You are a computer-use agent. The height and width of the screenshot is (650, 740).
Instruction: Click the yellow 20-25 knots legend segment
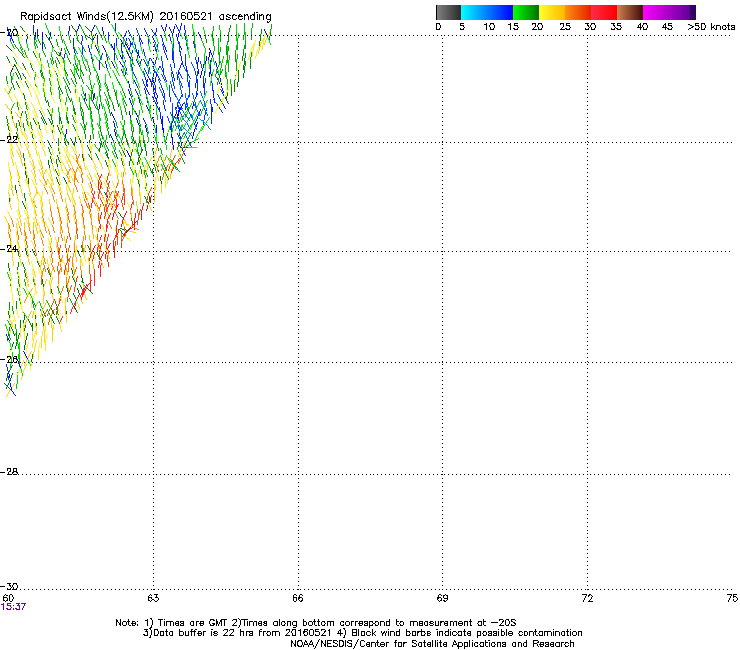(x=552, y=12)
